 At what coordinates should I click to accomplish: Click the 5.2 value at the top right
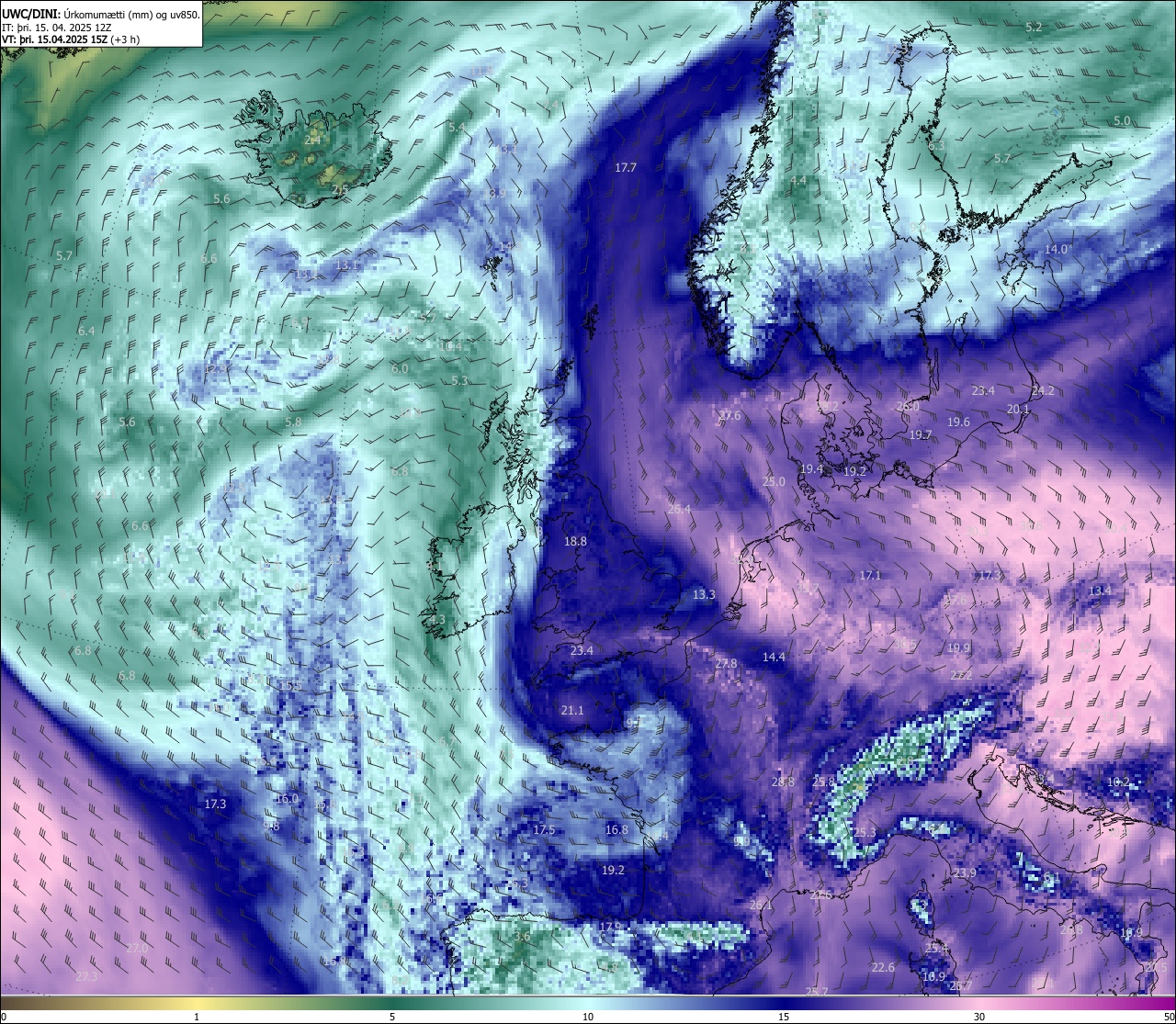1034,27
